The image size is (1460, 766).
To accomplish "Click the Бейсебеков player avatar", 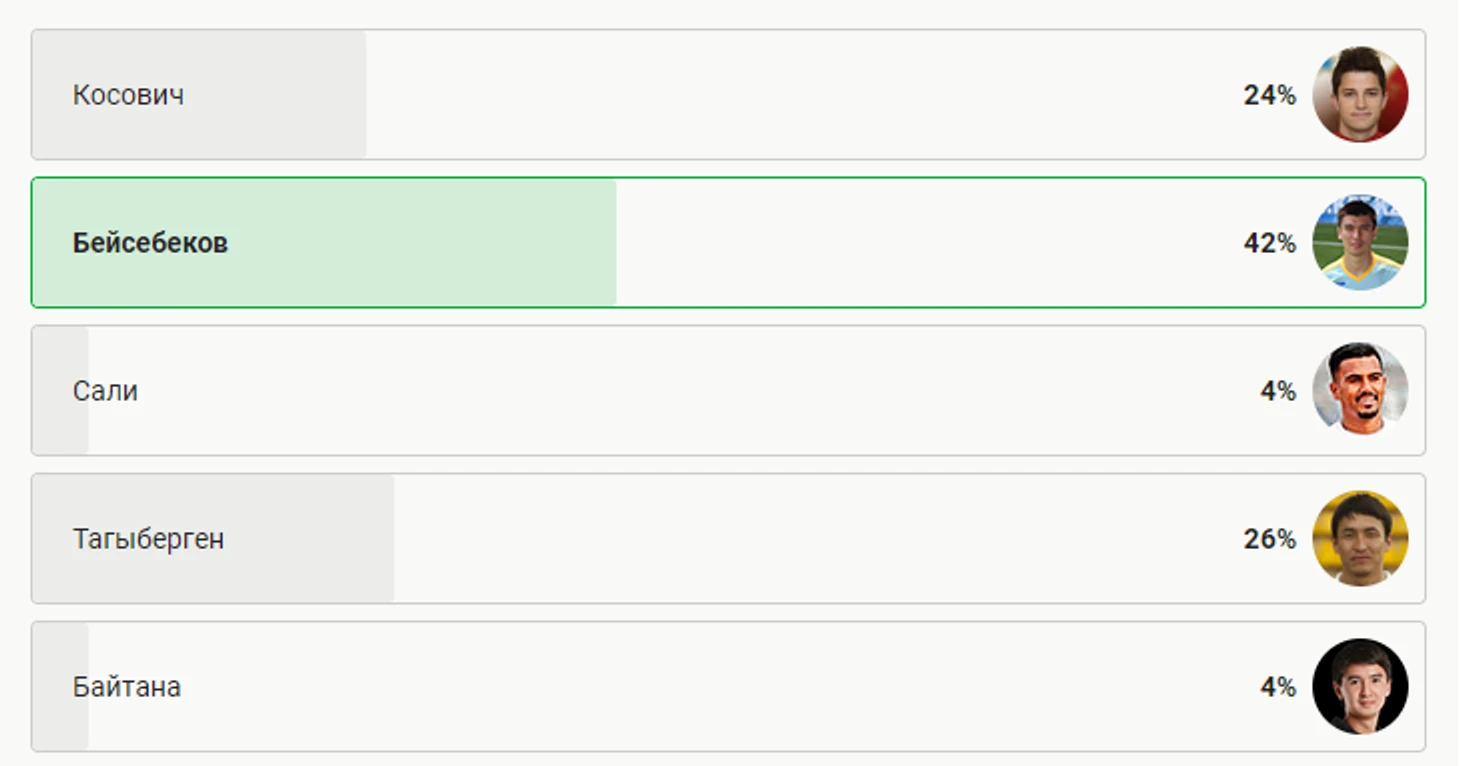I will (1360, 242).
